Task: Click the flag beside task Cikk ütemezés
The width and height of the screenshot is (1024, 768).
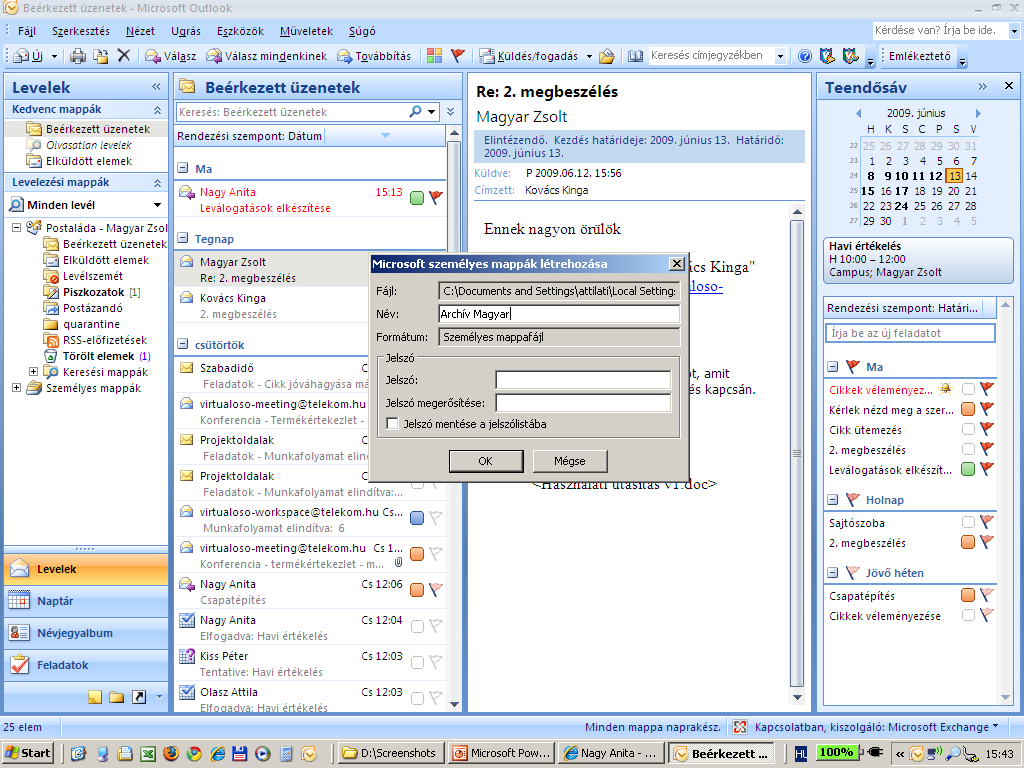Action: (987, 429)
